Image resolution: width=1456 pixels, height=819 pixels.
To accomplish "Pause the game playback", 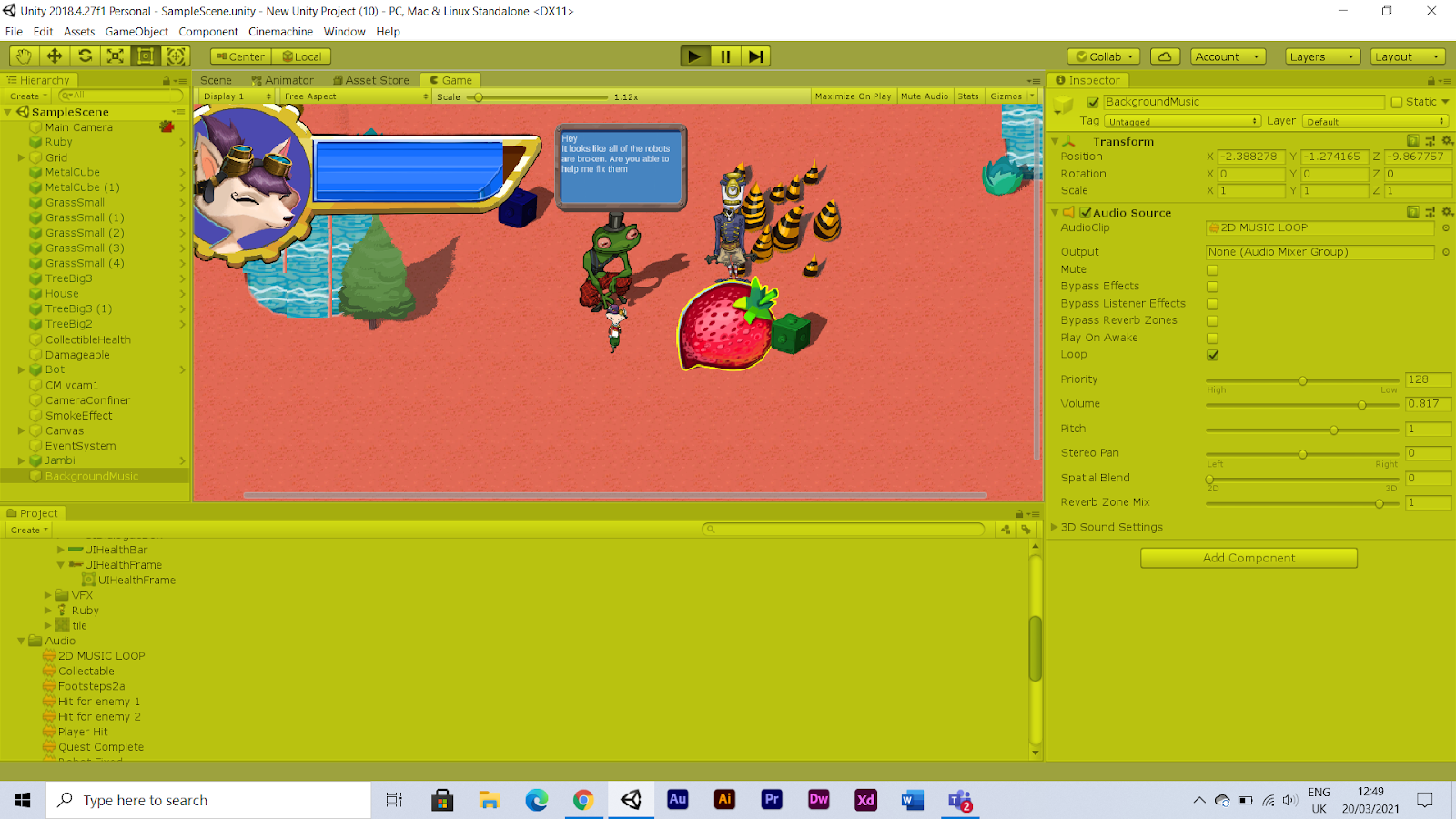I will click(x=725, y=56).
